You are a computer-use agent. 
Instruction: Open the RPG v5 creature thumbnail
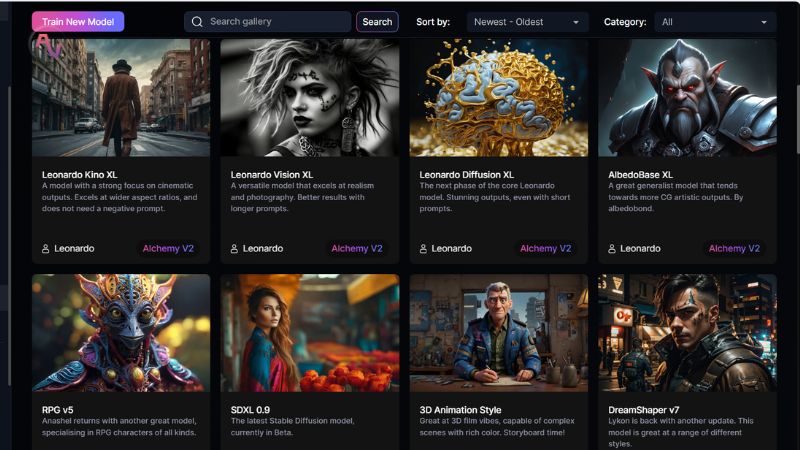[121, 333]
